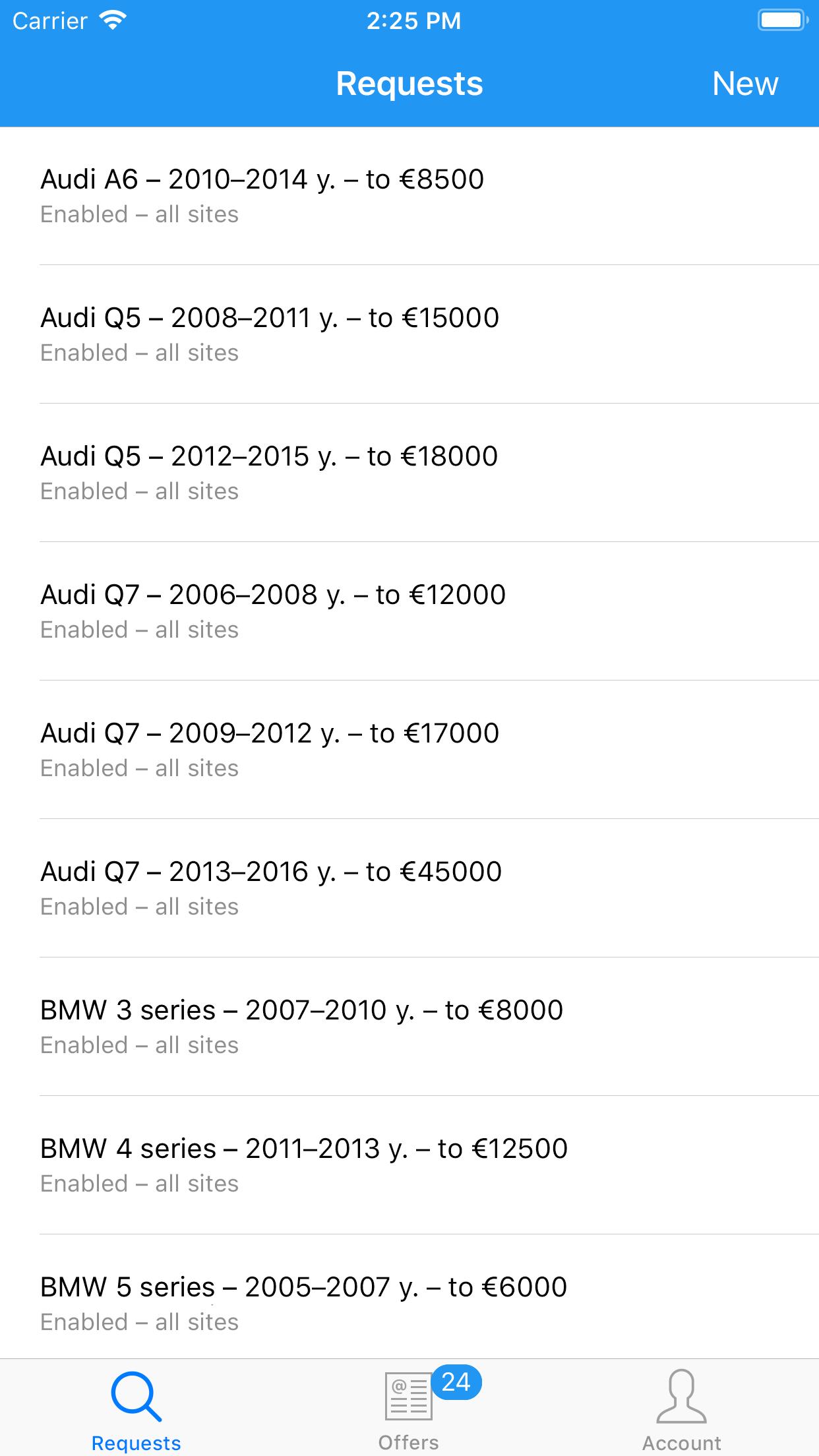The image size is (819, 1456).
Task: Tap the Wi-Fi status icon
Action: click(113, 20)
